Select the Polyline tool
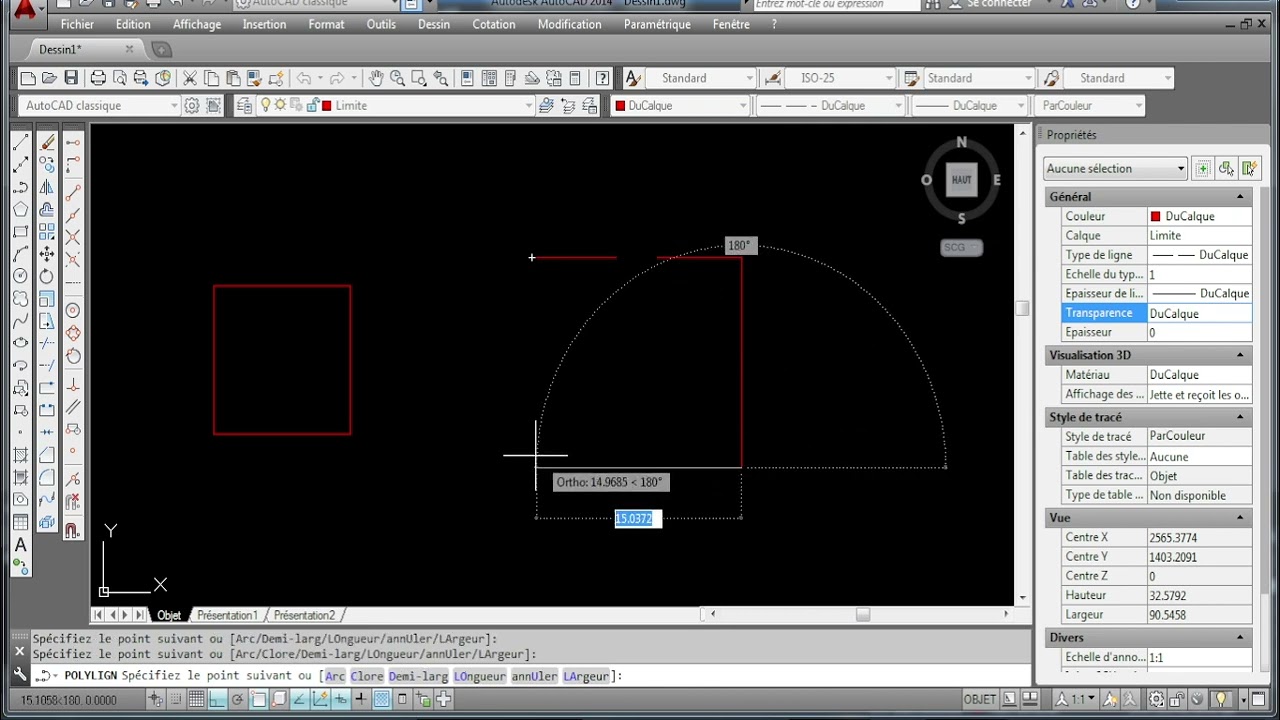 20,187
